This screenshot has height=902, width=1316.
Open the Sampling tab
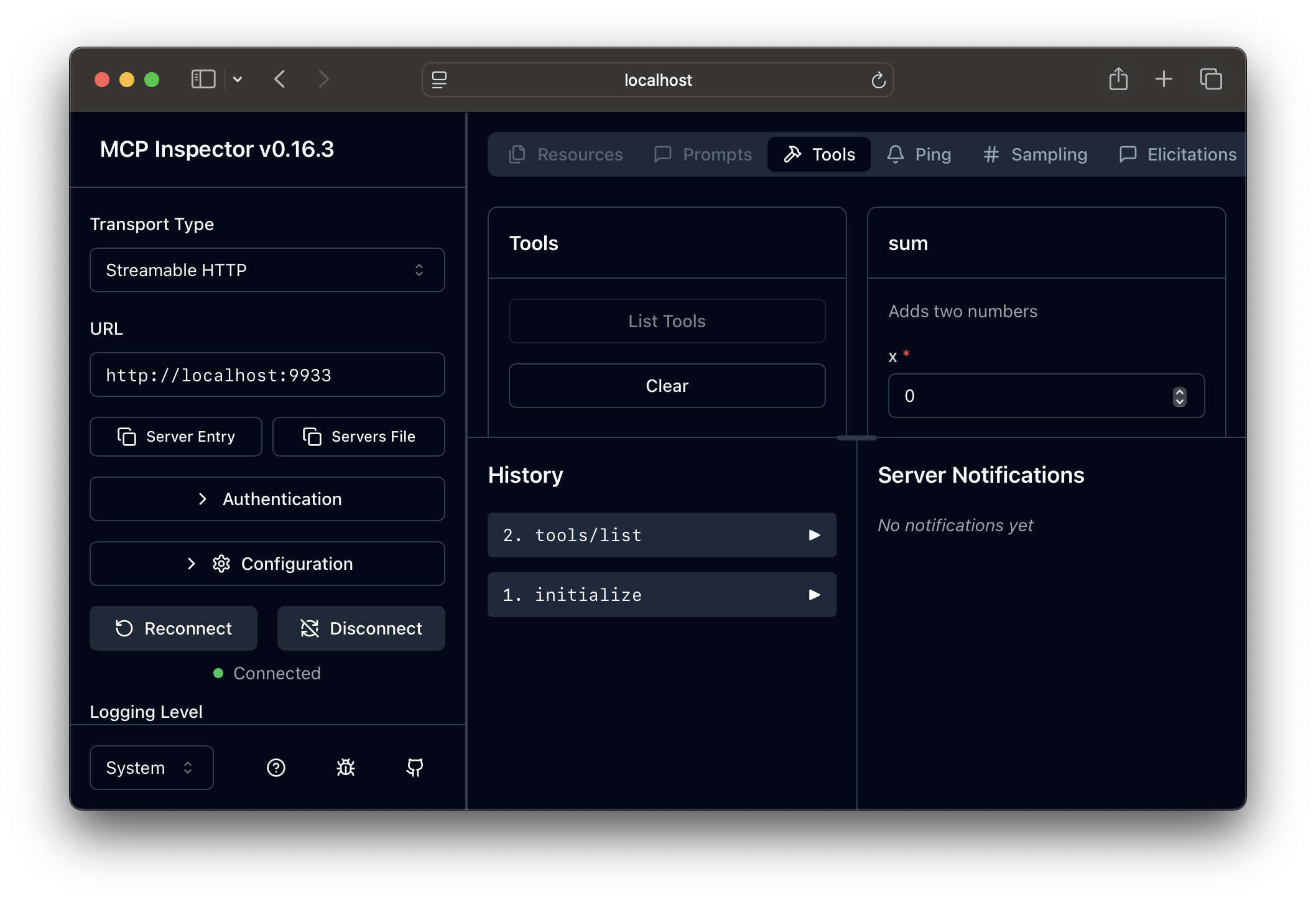coord(1036,154)
